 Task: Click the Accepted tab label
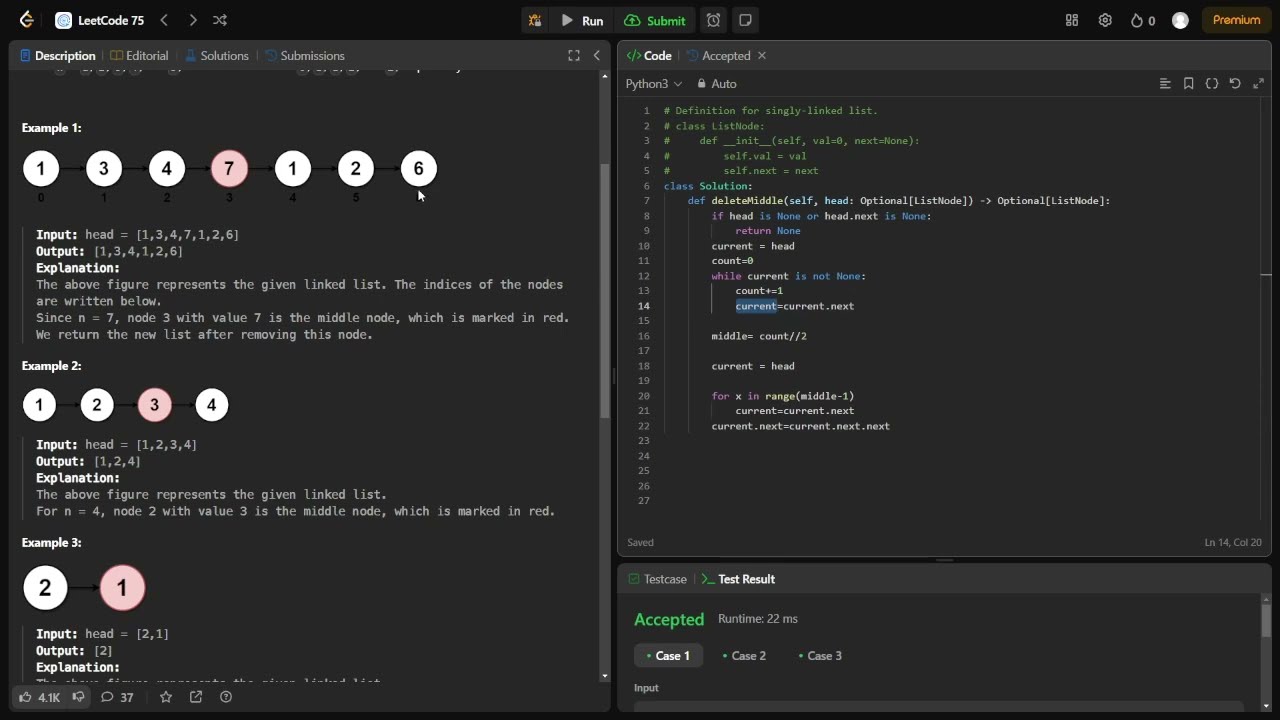pyautogui.click(x=725, y=56)
